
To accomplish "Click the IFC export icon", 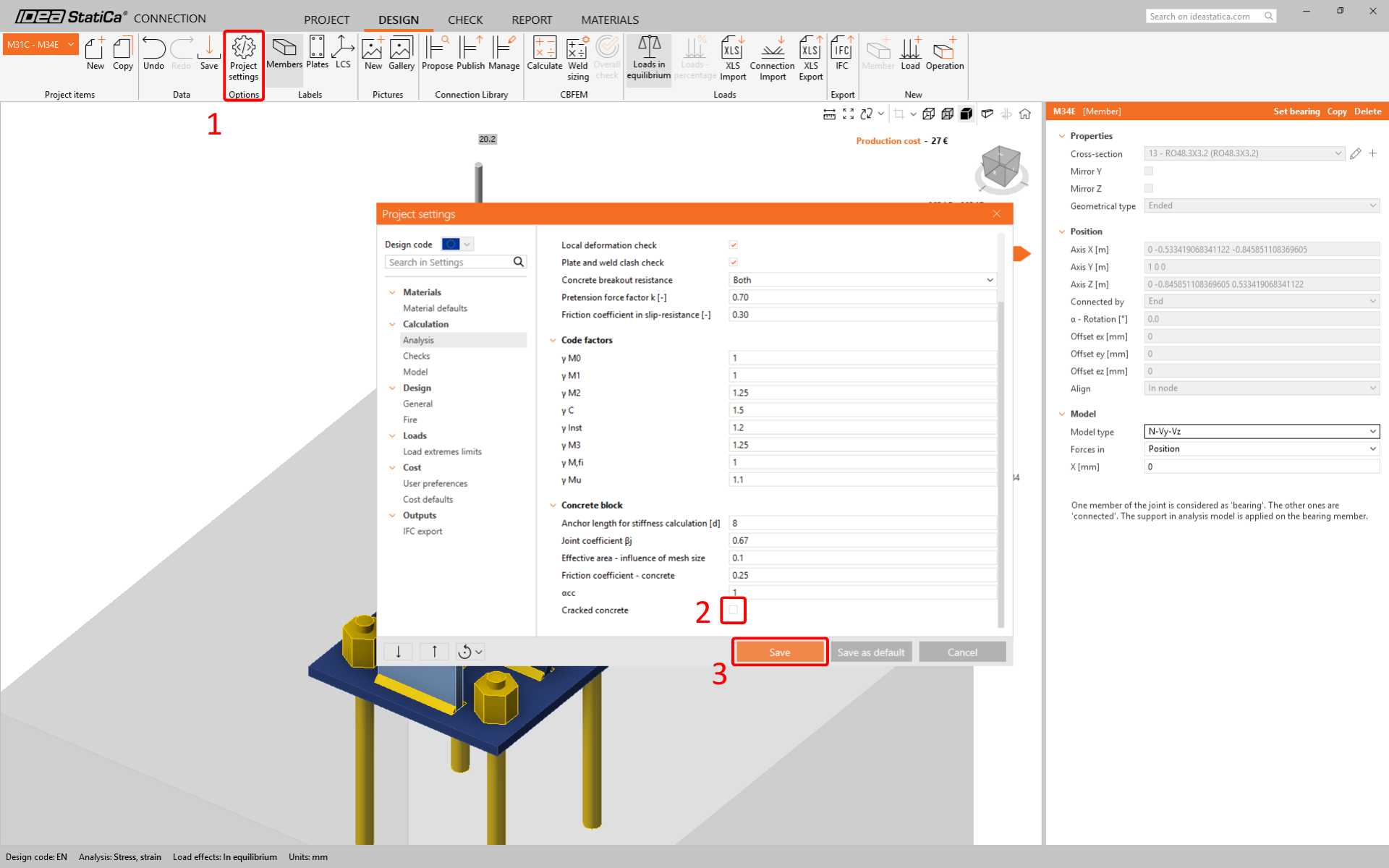I will point(841,54).
